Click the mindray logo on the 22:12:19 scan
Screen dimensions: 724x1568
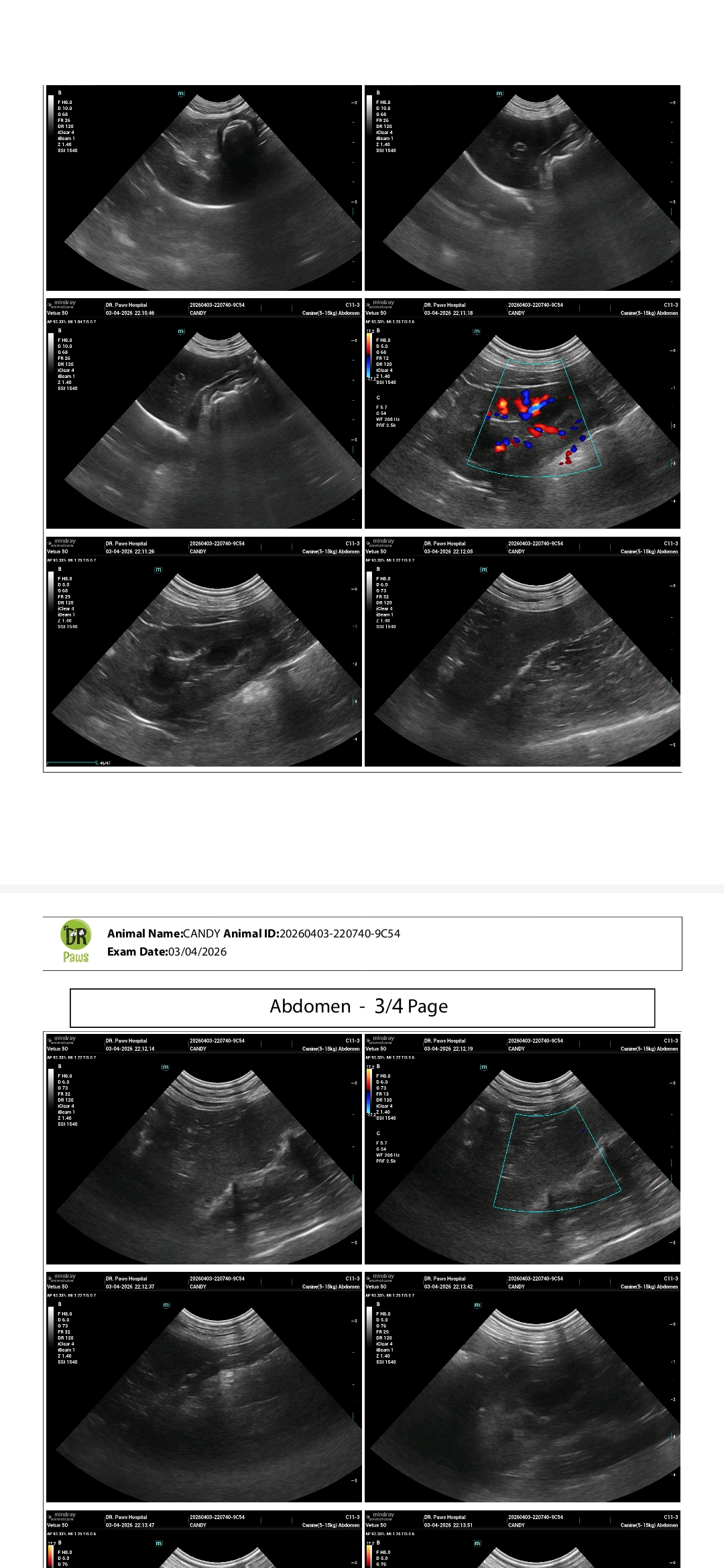point(380,1040)
